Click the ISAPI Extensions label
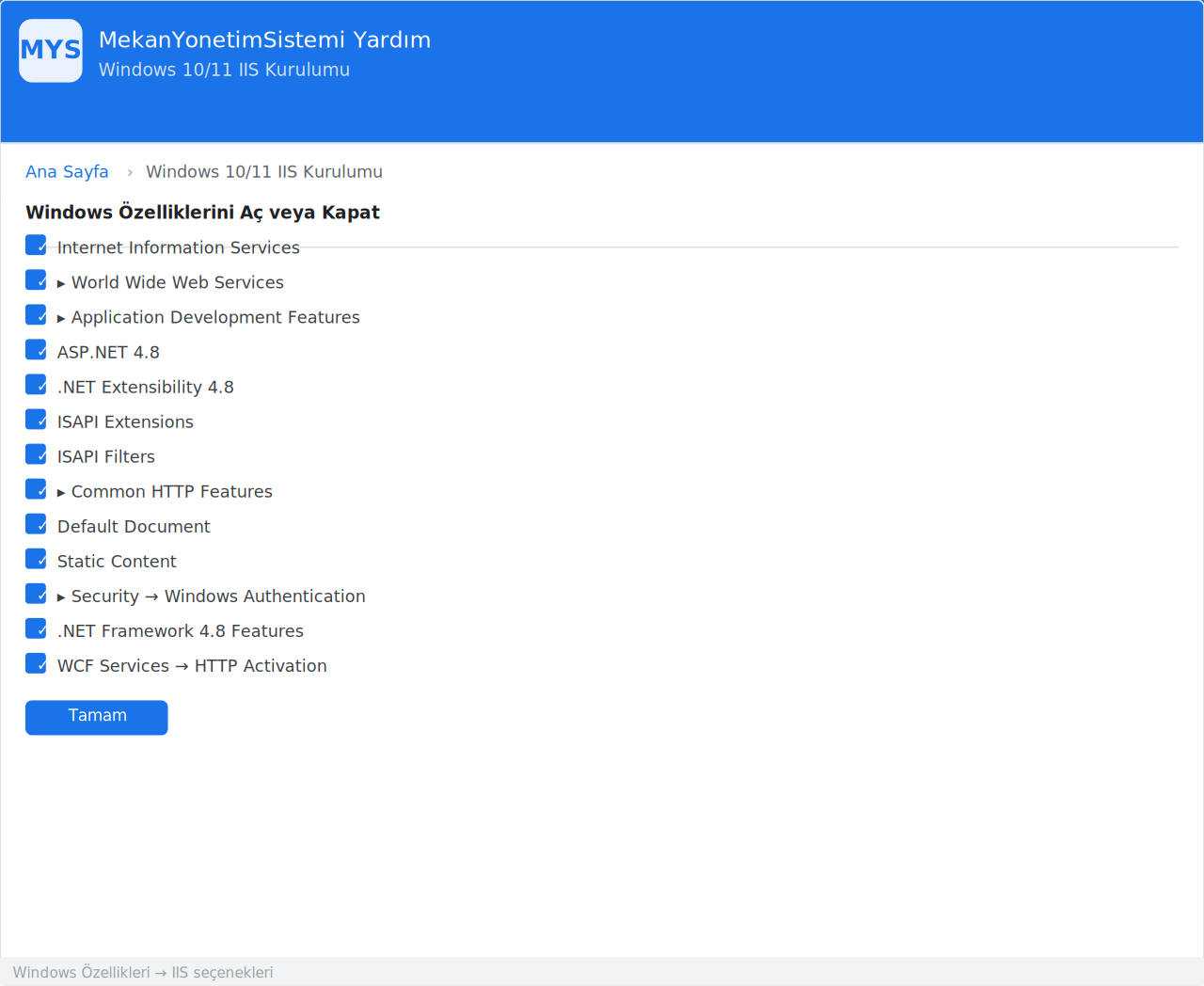This screenshot has width=1204, height=986. point(125,421)
